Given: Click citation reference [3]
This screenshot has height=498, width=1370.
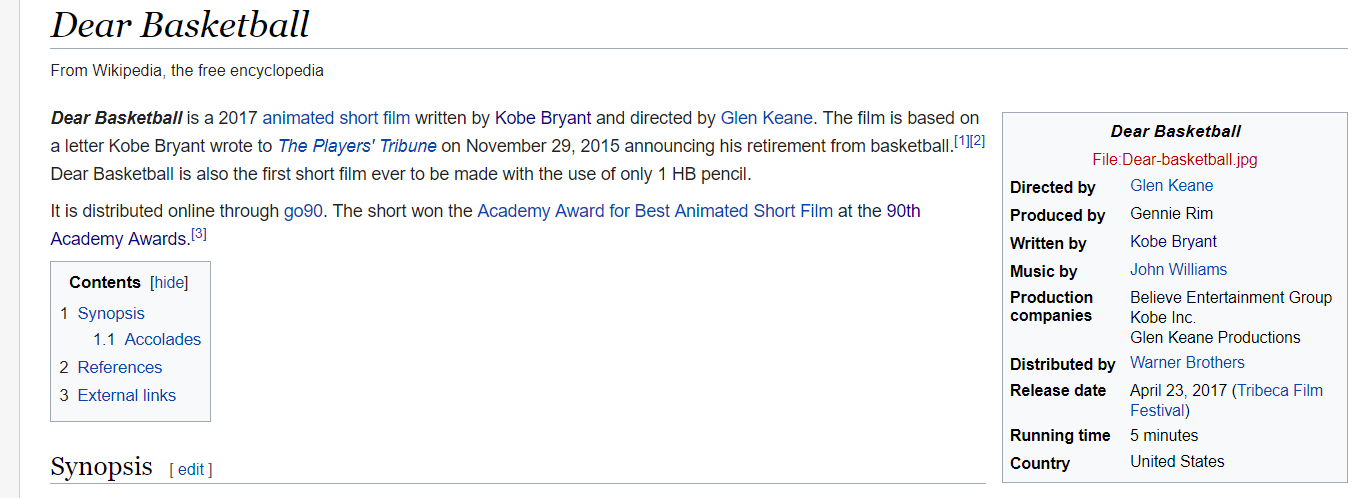Looking at the screenshot, I should click(199, 234).
